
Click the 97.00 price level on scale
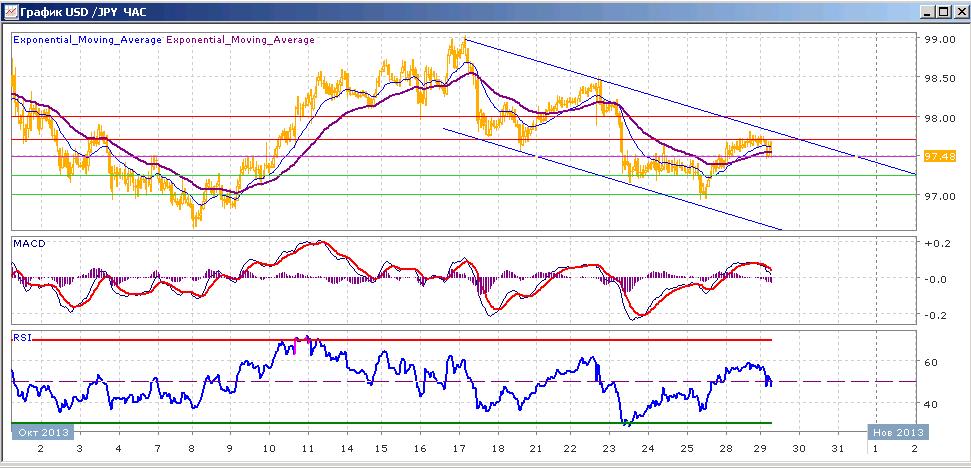tap(939, 196)
